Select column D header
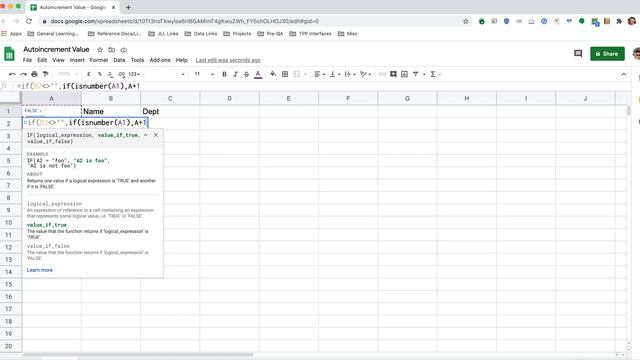Screen dimensions: 640x360 point(229,98)
